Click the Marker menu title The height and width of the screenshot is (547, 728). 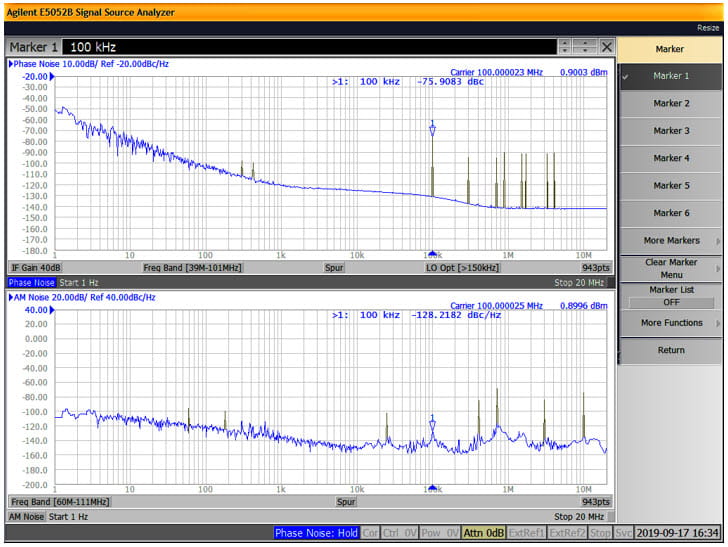[x=670, y=49]
